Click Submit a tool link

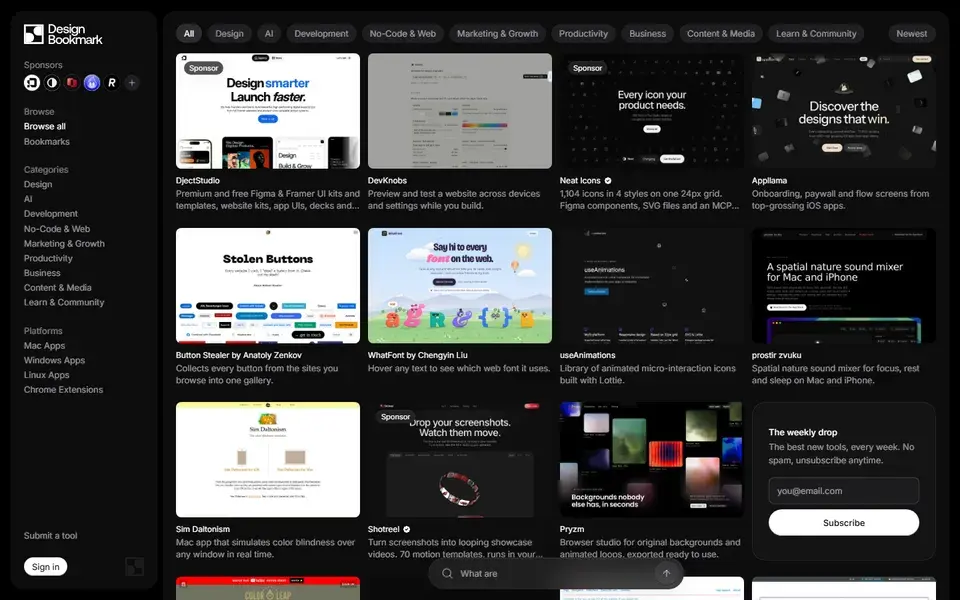50,536
